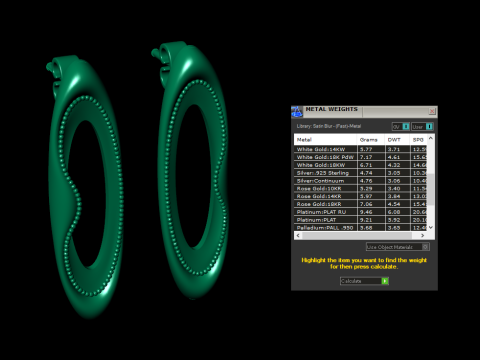Click grams value 7.17
Screen dimensions: 480x360
366,157
